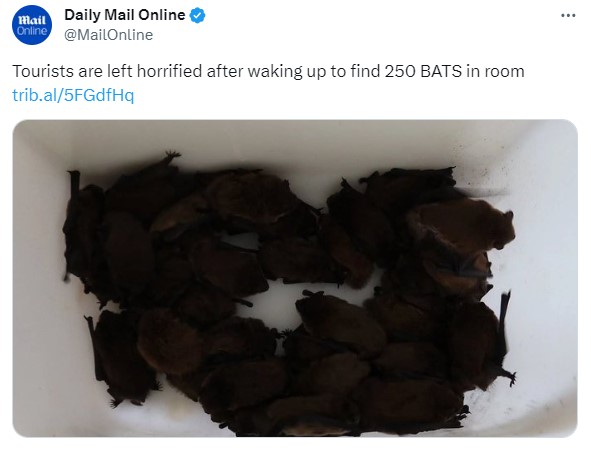This screenshot has height=450, width=591.
Task: Open the trib.al/5FGdfHq link
Action: click(73, 95)
